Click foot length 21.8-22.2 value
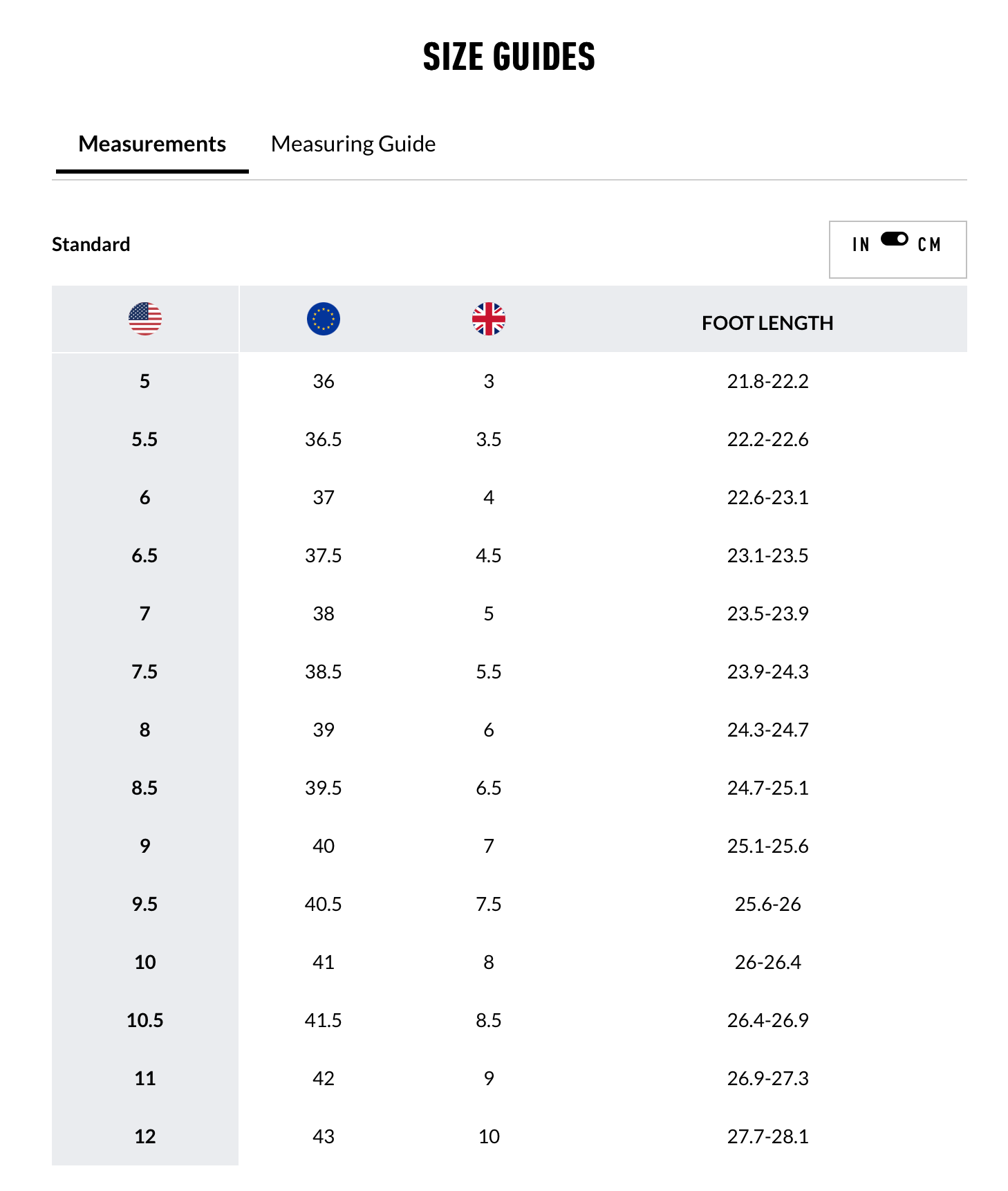 (767, 381)
